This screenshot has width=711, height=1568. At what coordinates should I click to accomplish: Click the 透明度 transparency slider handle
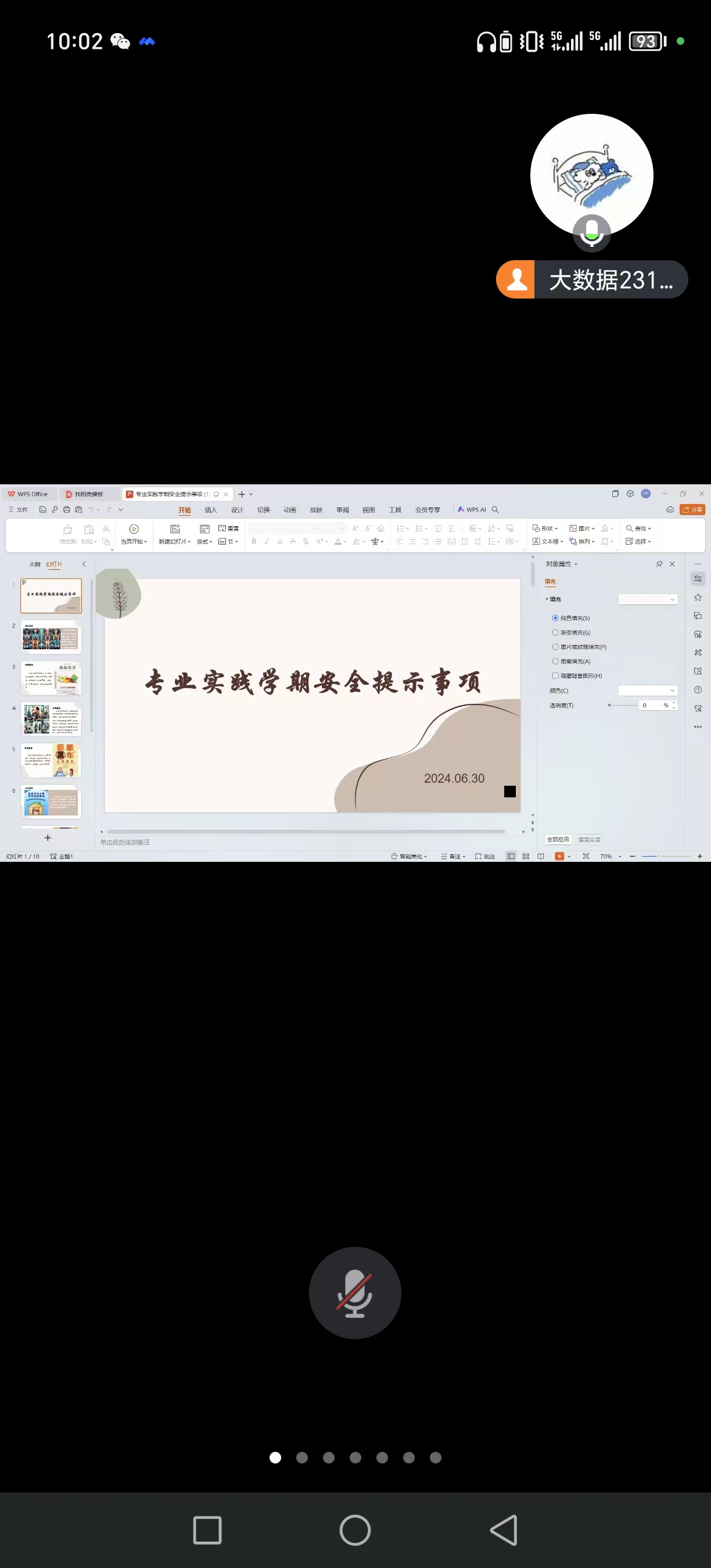click(x=609, y=705)
